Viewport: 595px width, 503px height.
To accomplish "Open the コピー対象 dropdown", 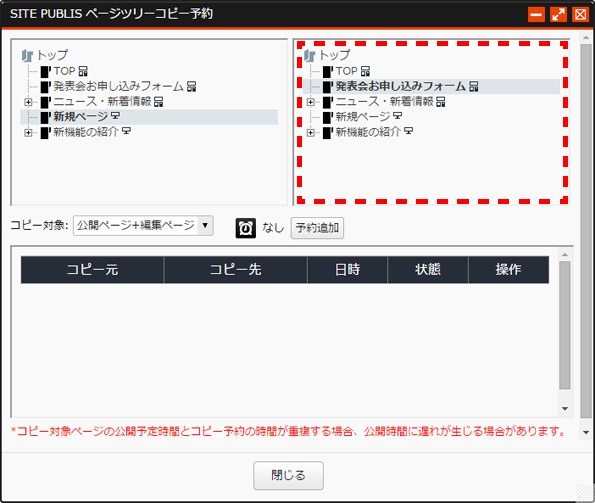I will pyautogui.click(x=143, y=226).
